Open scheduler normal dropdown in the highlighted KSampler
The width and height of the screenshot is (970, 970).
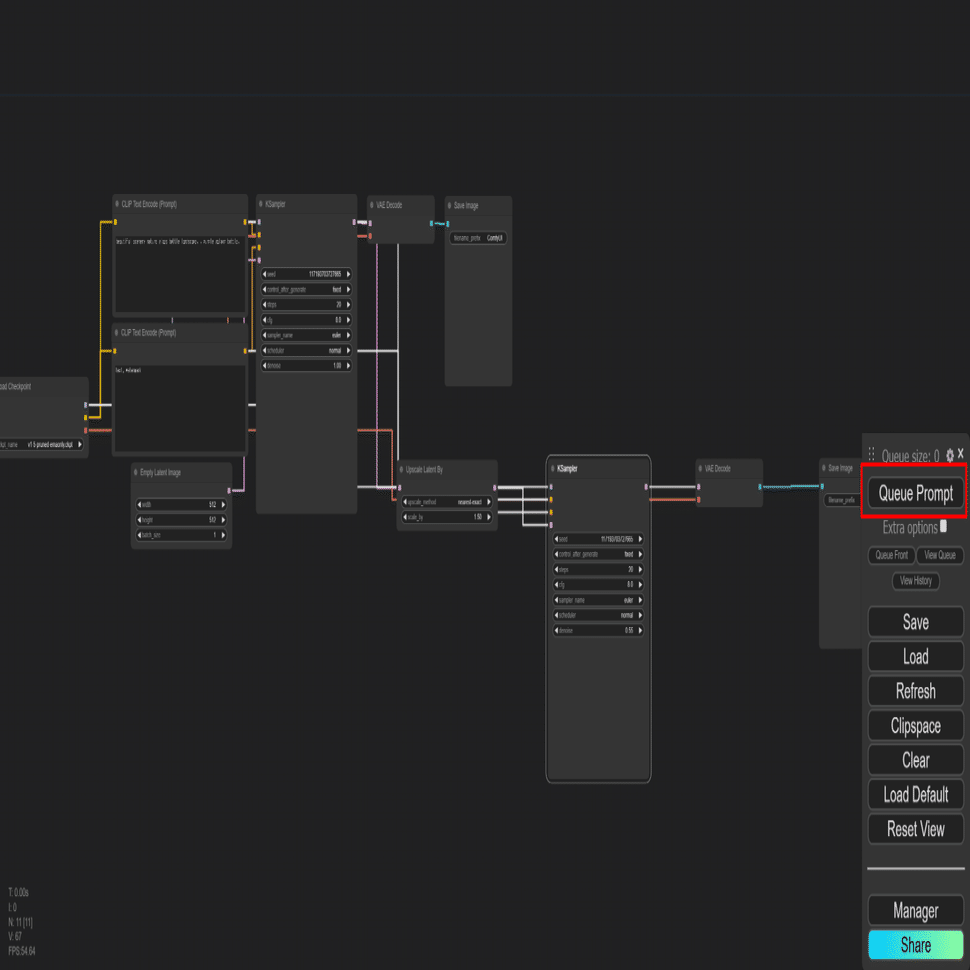(x=598, y=616)
